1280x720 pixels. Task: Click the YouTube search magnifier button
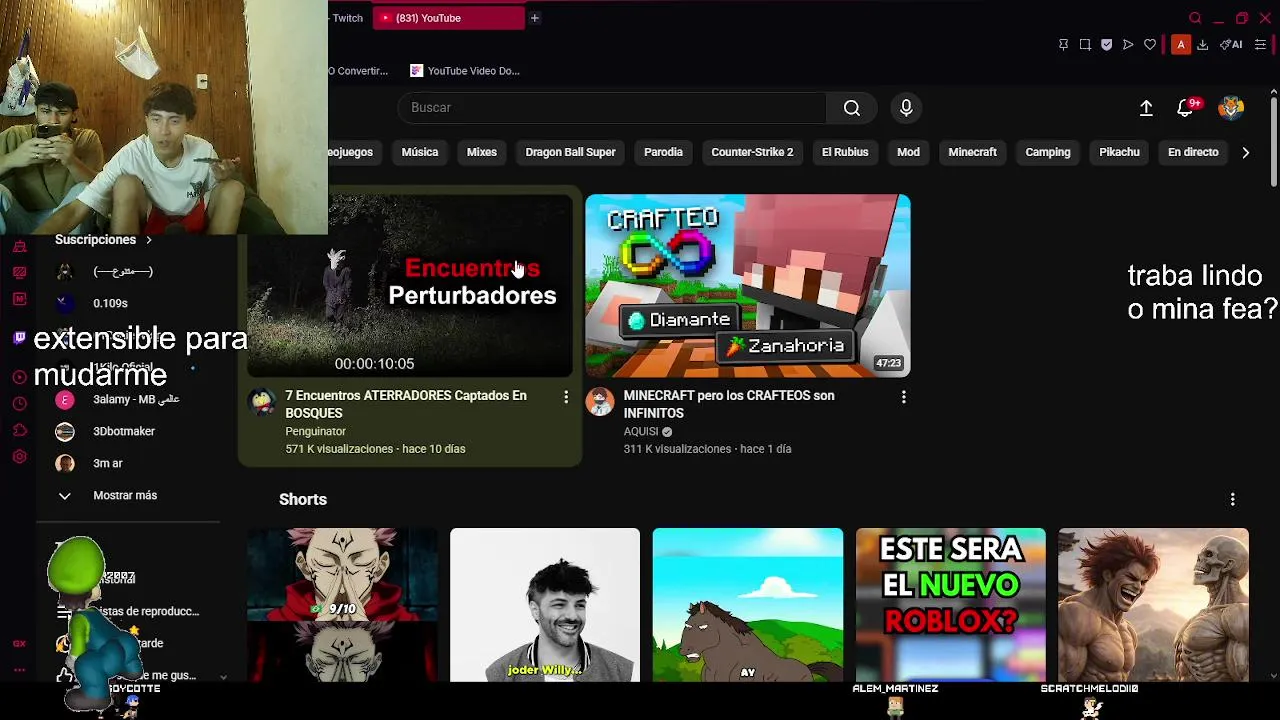852,108
